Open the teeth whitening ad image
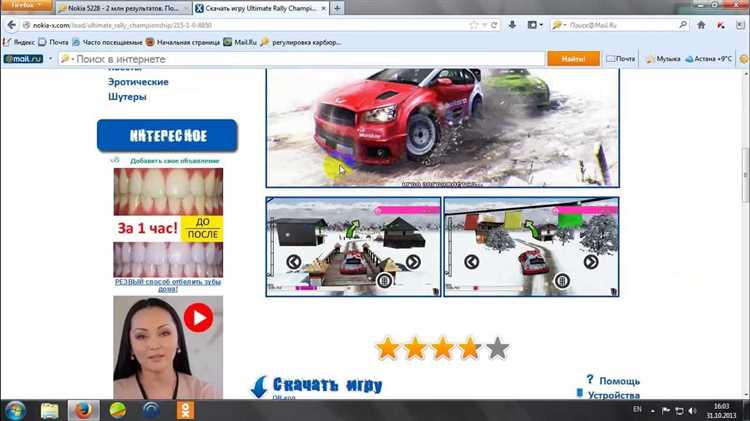The height and width of the screenshot is (421, 750). [x=168, y=222]
